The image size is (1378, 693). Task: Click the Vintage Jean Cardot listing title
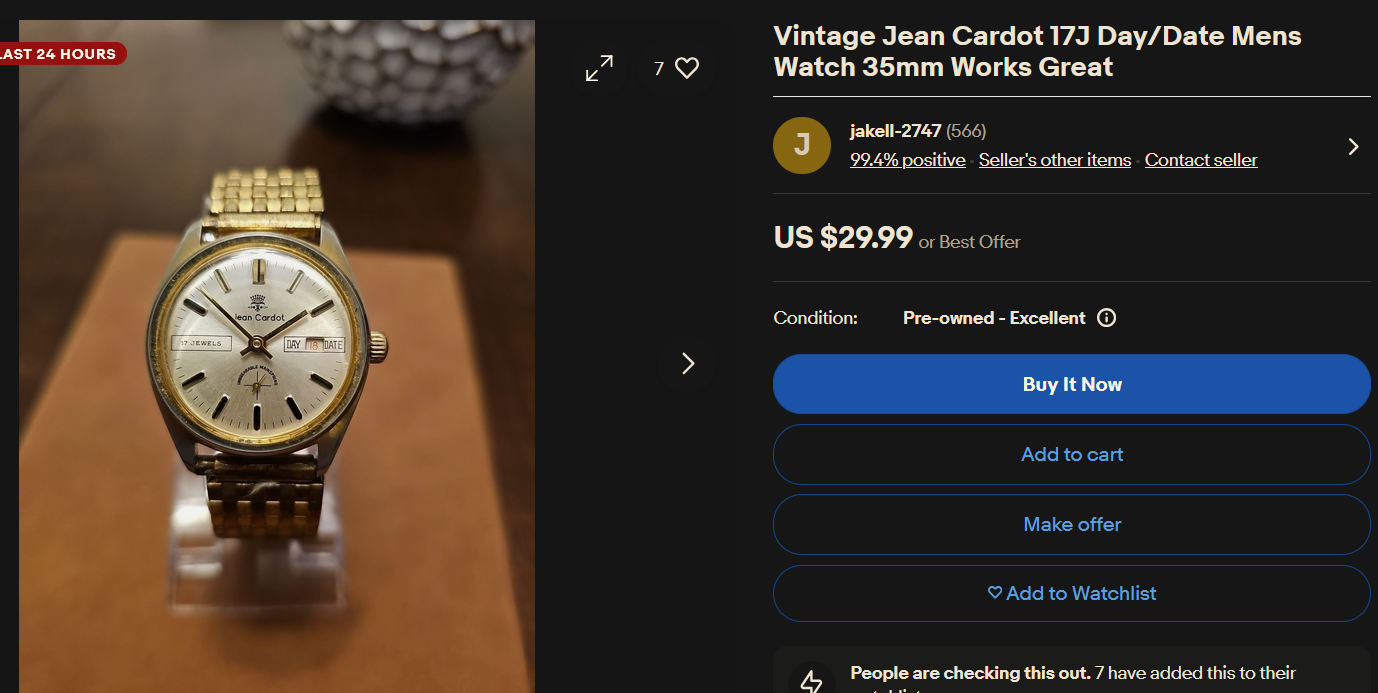(x=1036, y=52)
